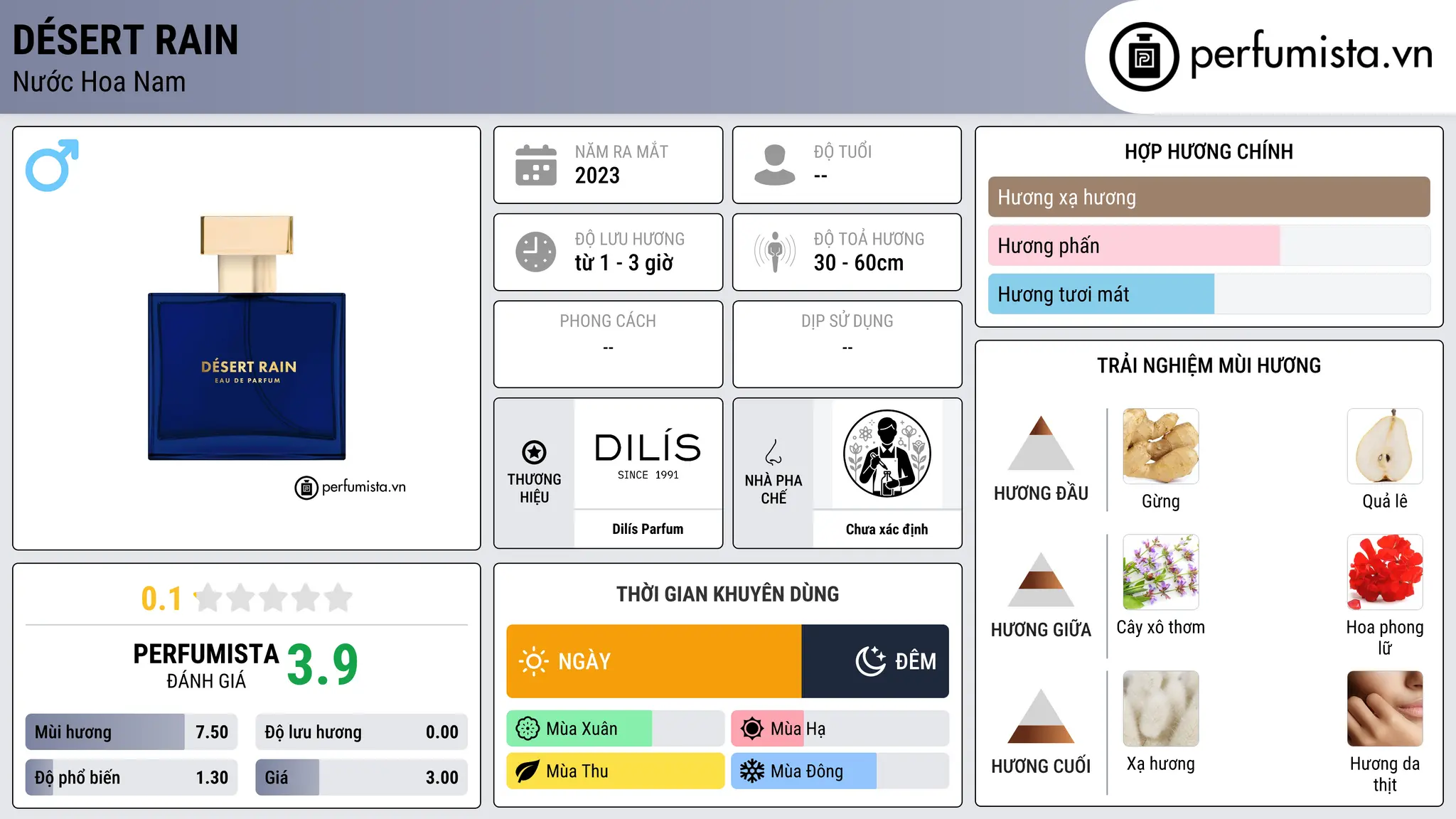The image size is (1456, 819).
Task: Click the Hương tươi mát accord bar
Action: point(1209,294)
